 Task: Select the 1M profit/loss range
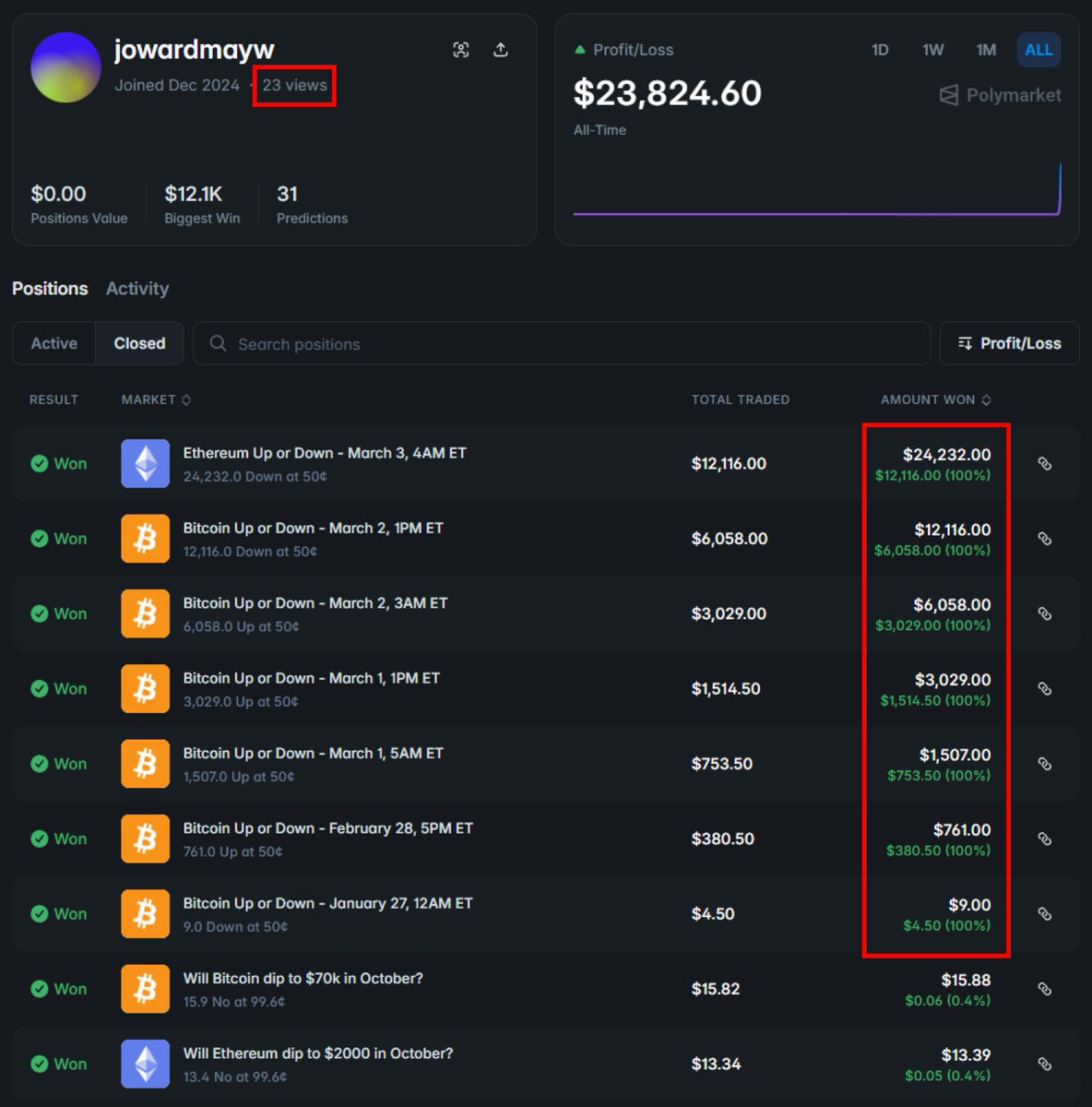click(x=986, y=50)
